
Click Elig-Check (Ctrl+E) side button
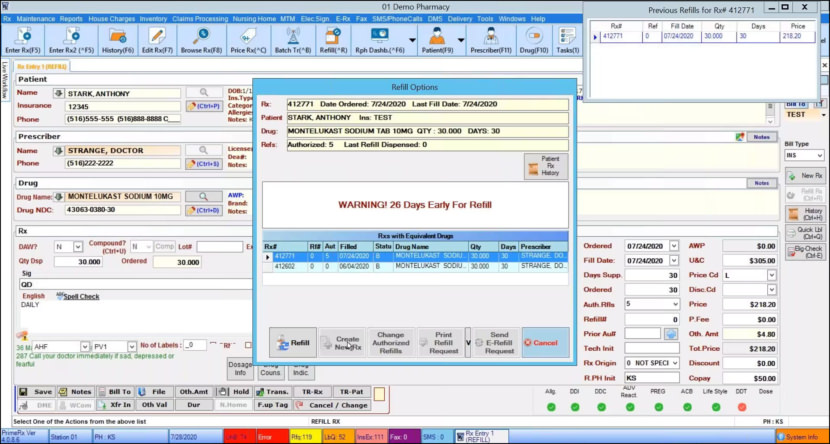[805, 251]
